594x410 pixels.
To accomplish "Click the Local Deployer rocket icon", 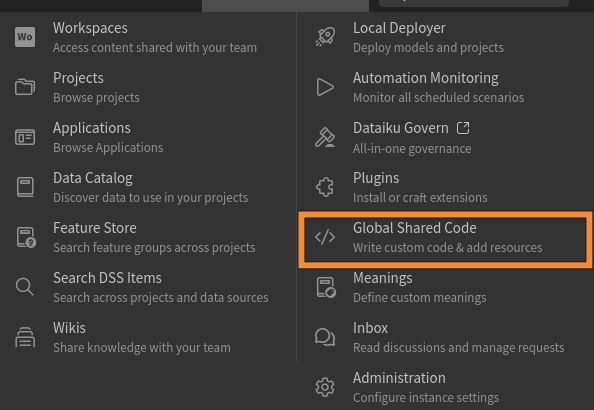I will [x=325, y=37].
